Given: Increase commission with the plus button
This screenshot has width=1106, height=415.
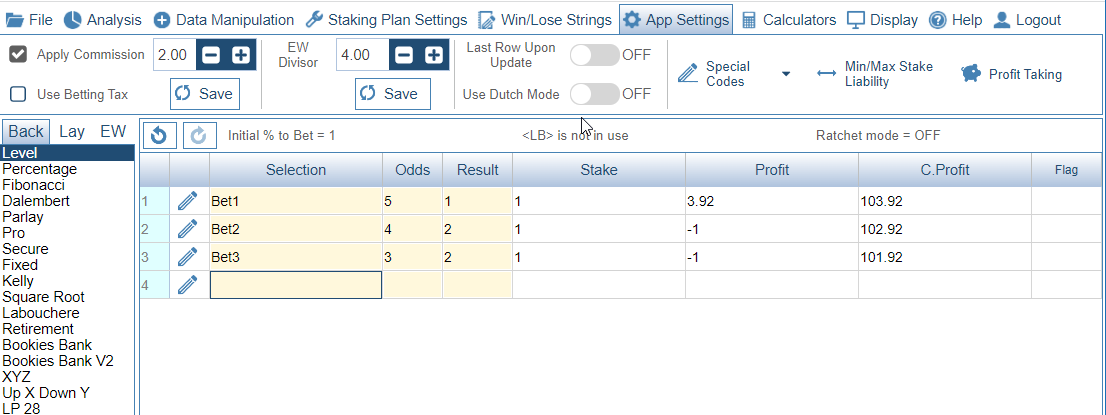Looking at the screenshot, I should point(241,55).
